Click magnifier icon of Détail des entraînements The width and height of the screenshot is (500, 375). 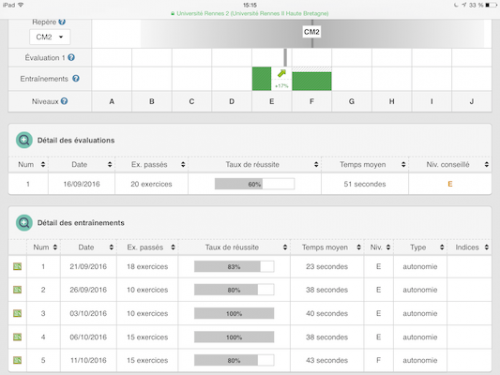click(24, 223)
